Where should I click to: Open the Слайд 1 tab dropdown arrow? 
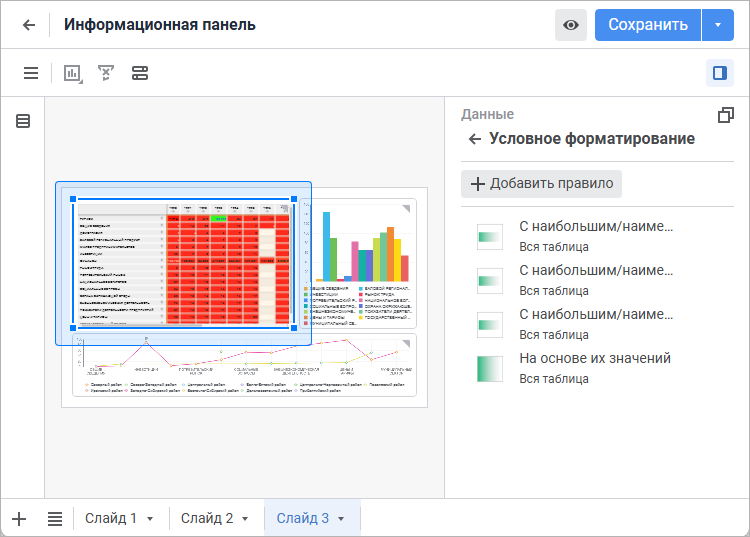(150, 519)
